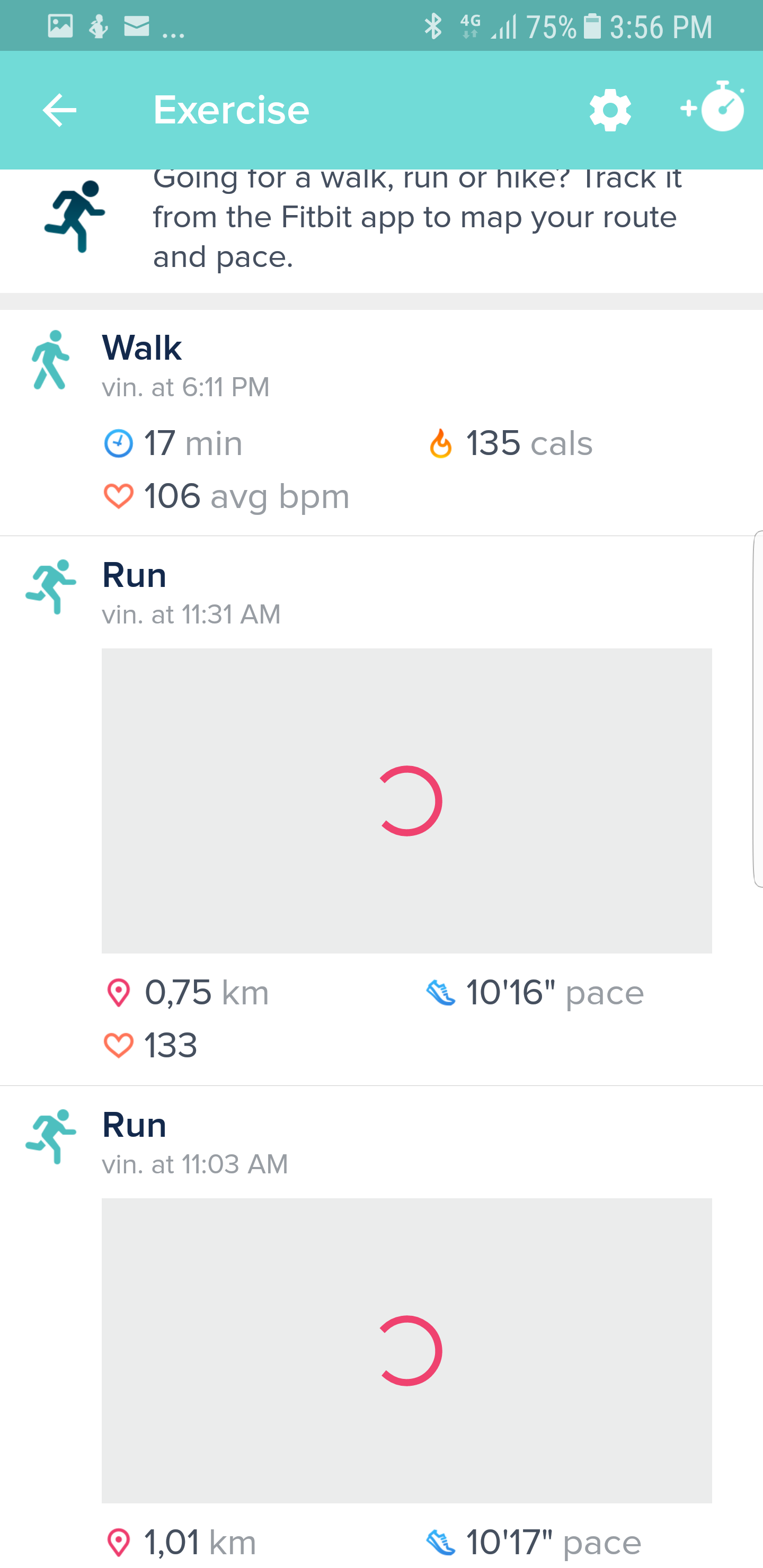This screenshot has width=763, height=1568.
Task: Tap the flame icon beside 135 cals
Action: click(440, 443)
